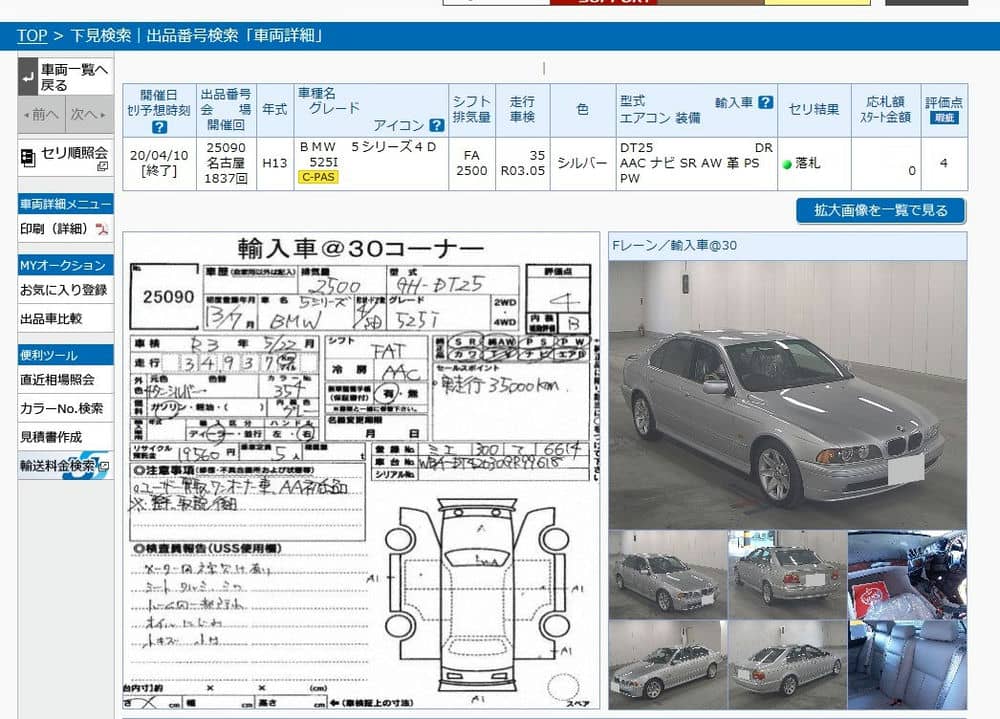
Task: Click 落札 result text
Action: 807,163
